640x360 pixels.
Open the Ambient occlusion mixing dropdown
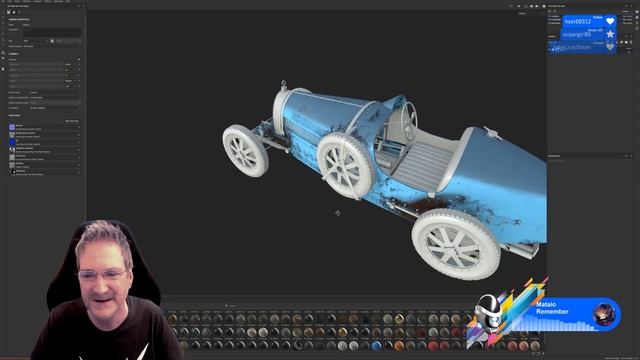point(55,98)
